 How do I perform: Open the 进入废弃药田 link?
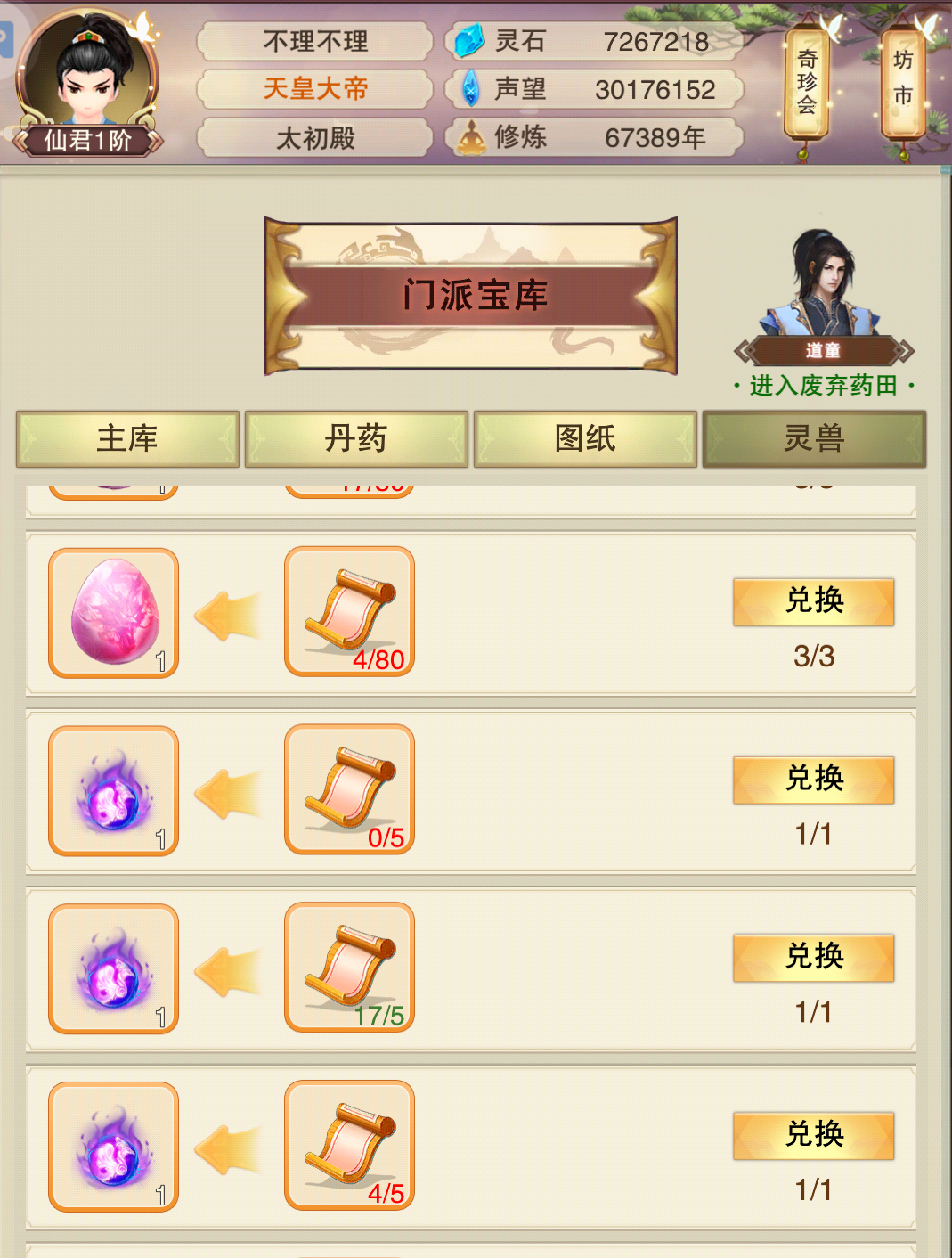click(824, 386)
